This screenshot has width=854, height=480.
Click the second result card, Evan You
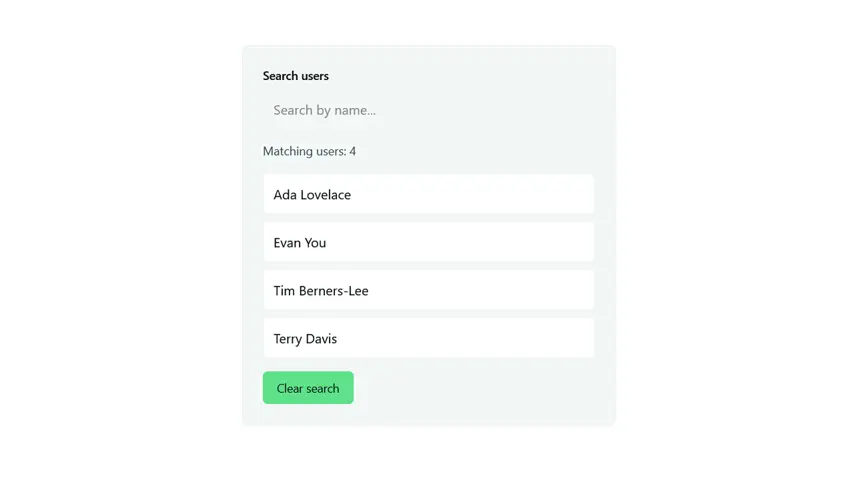(x=429, y=242)
